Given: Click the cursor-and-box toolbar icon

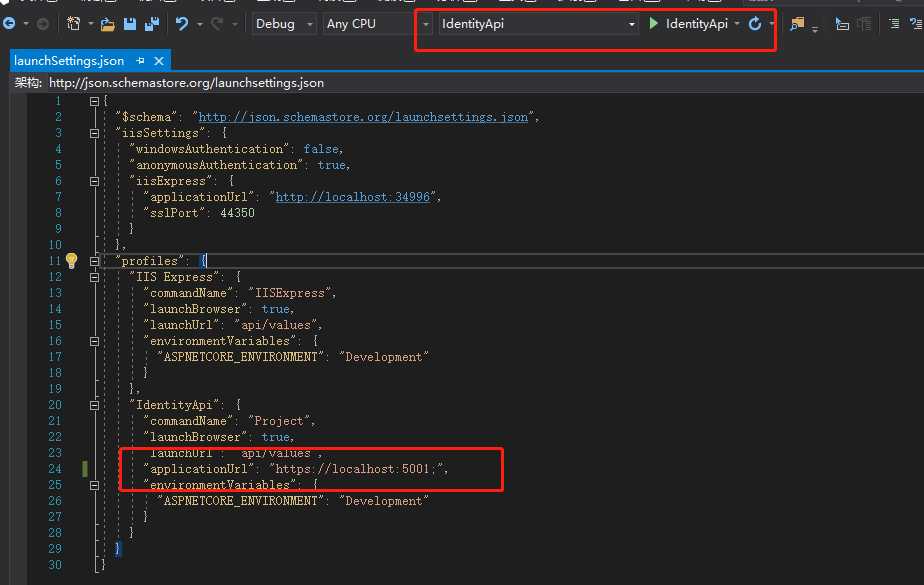Looking at the screenshot, I should (x=842, y=24).
